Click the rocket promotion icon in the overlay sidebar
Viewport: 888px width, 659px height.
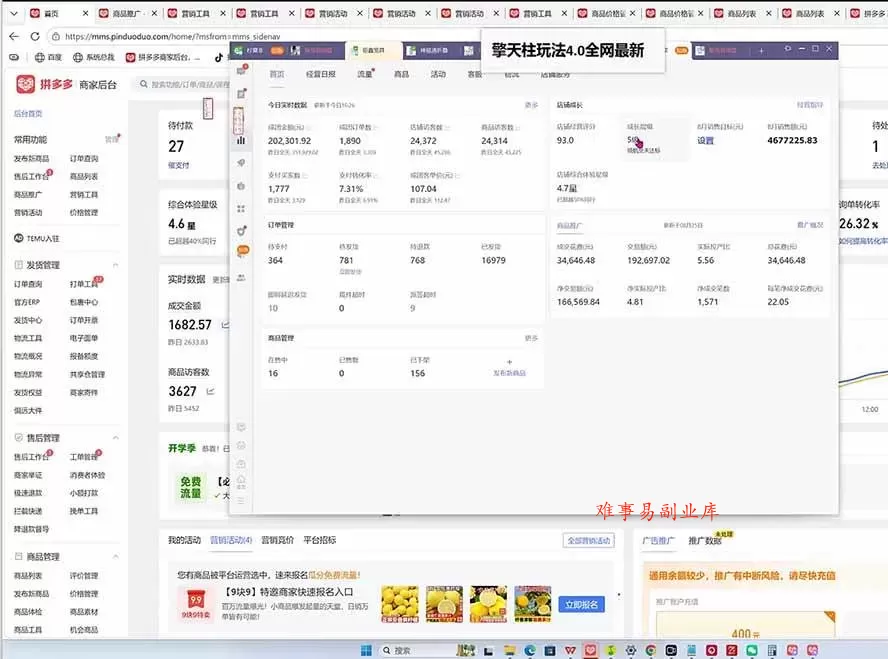pyautogui.click(x=241, y=163)
